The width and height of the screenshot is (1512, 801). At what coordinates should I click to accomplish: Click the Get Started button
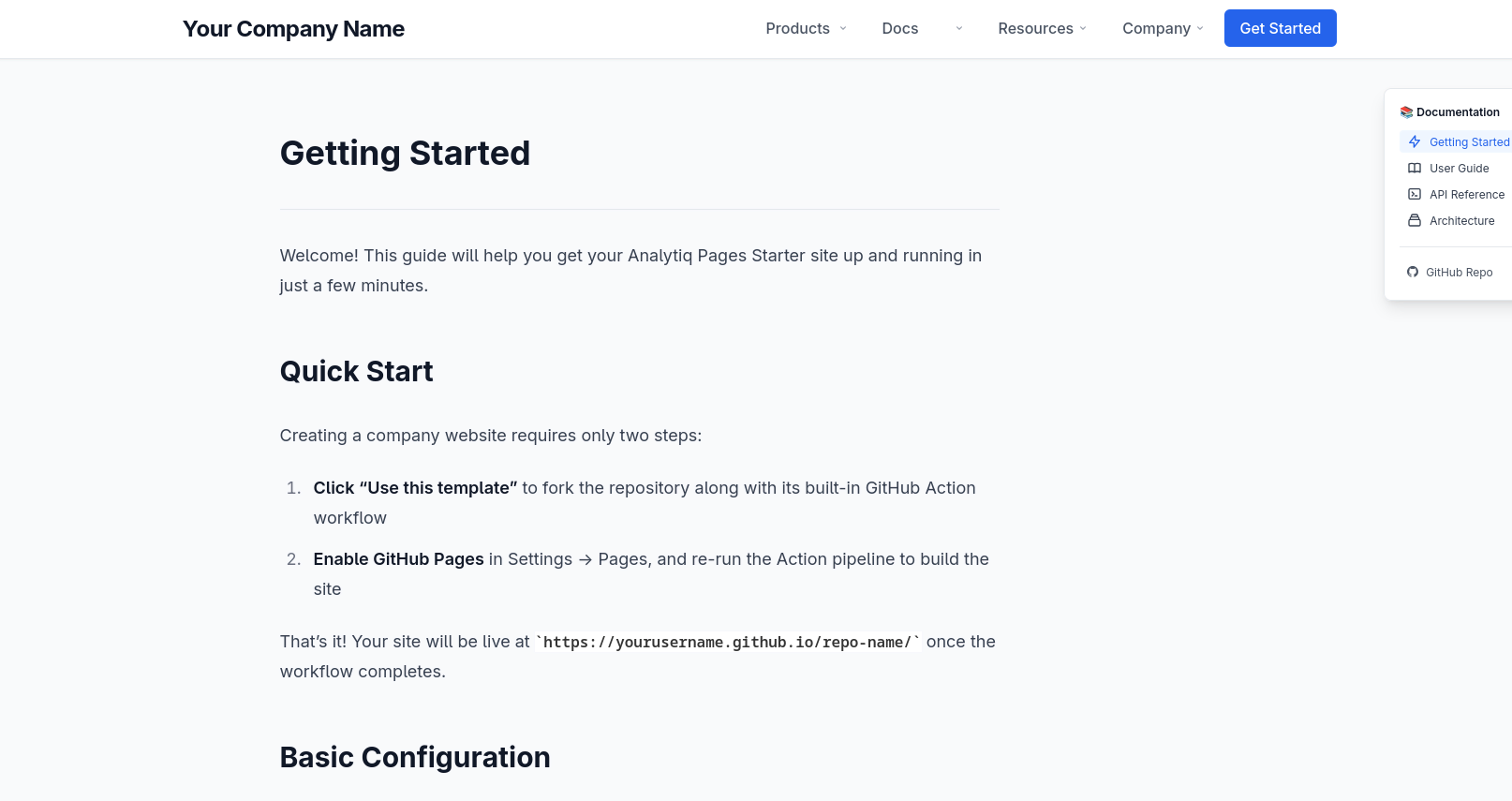(1280, 28)
